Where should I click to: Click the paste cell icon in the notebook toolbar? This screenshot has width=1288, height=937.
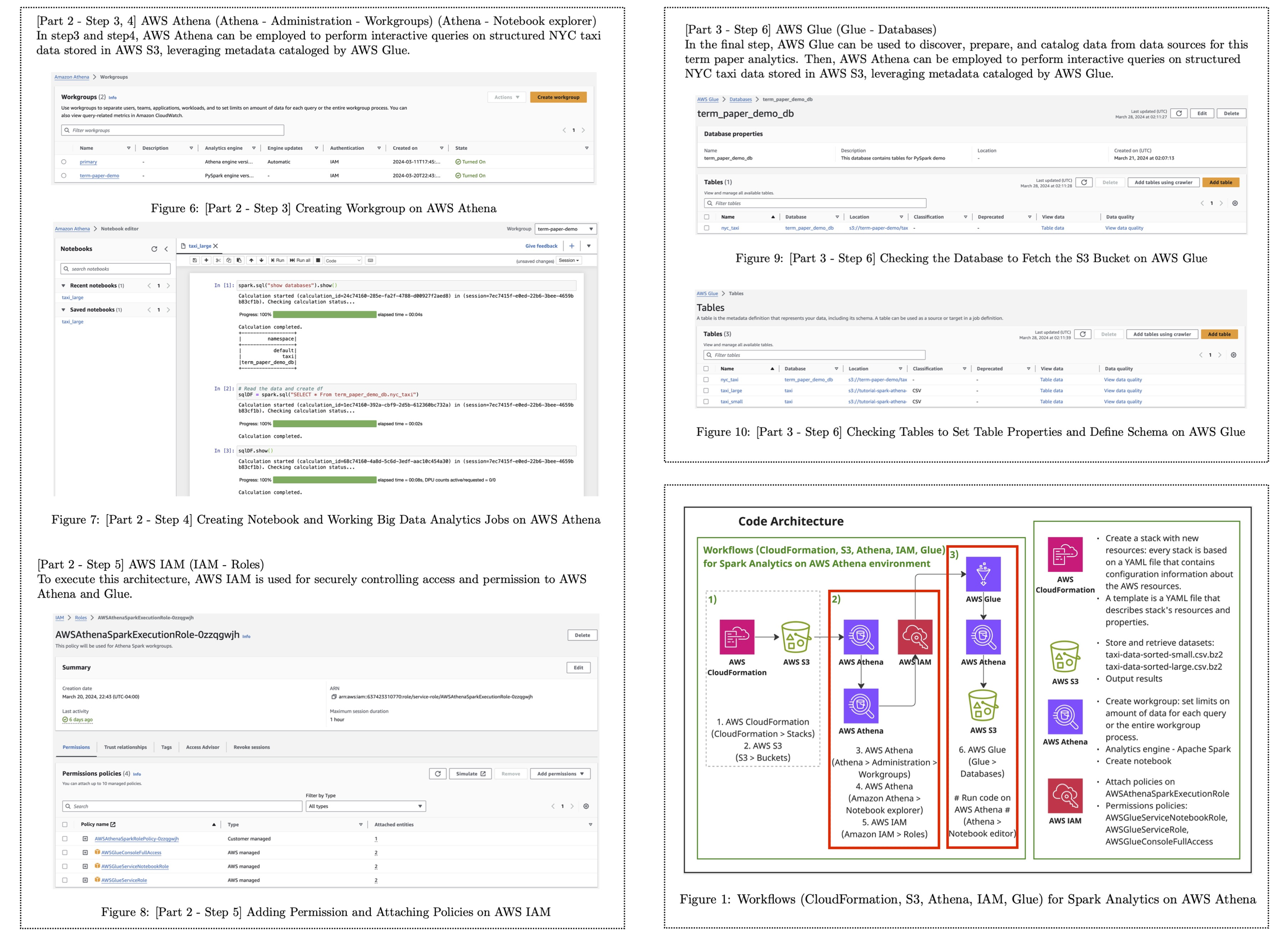click(239, 260)
